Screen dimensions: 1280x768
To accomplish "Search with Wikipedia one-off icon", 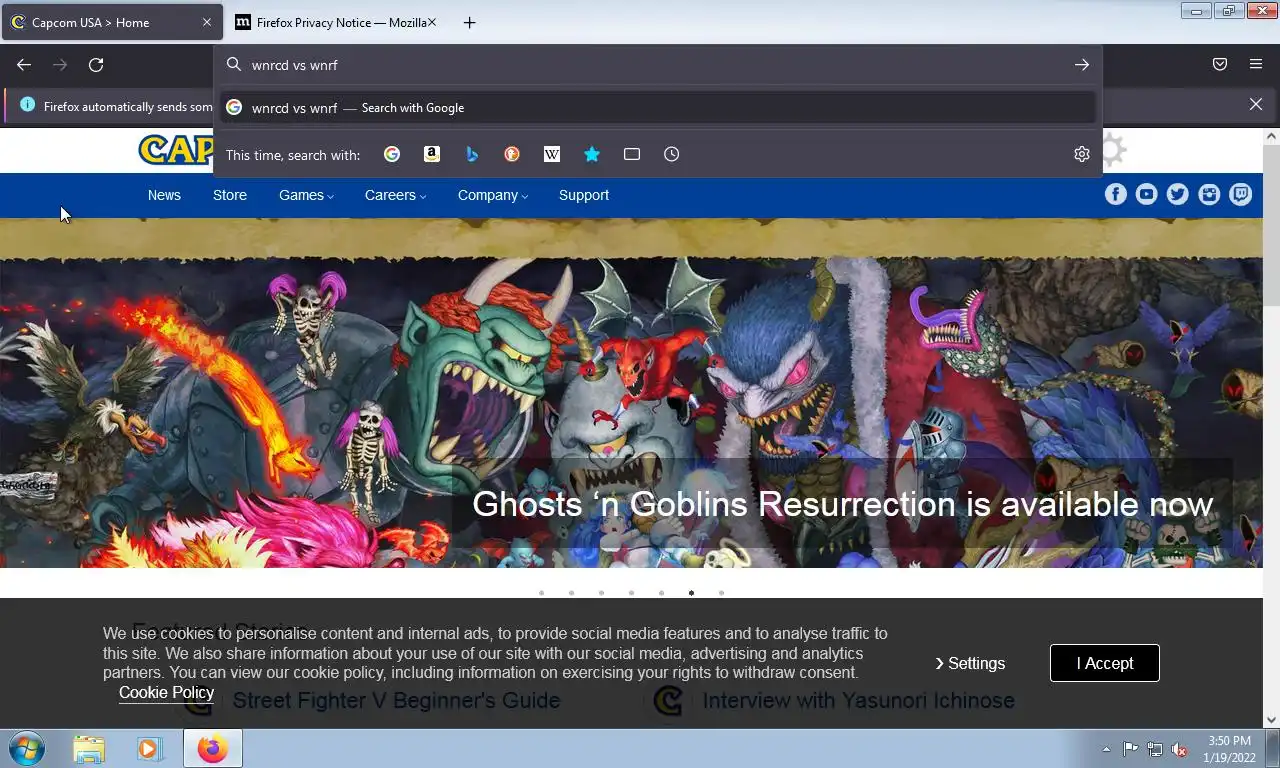I will (x=552, y=154).
